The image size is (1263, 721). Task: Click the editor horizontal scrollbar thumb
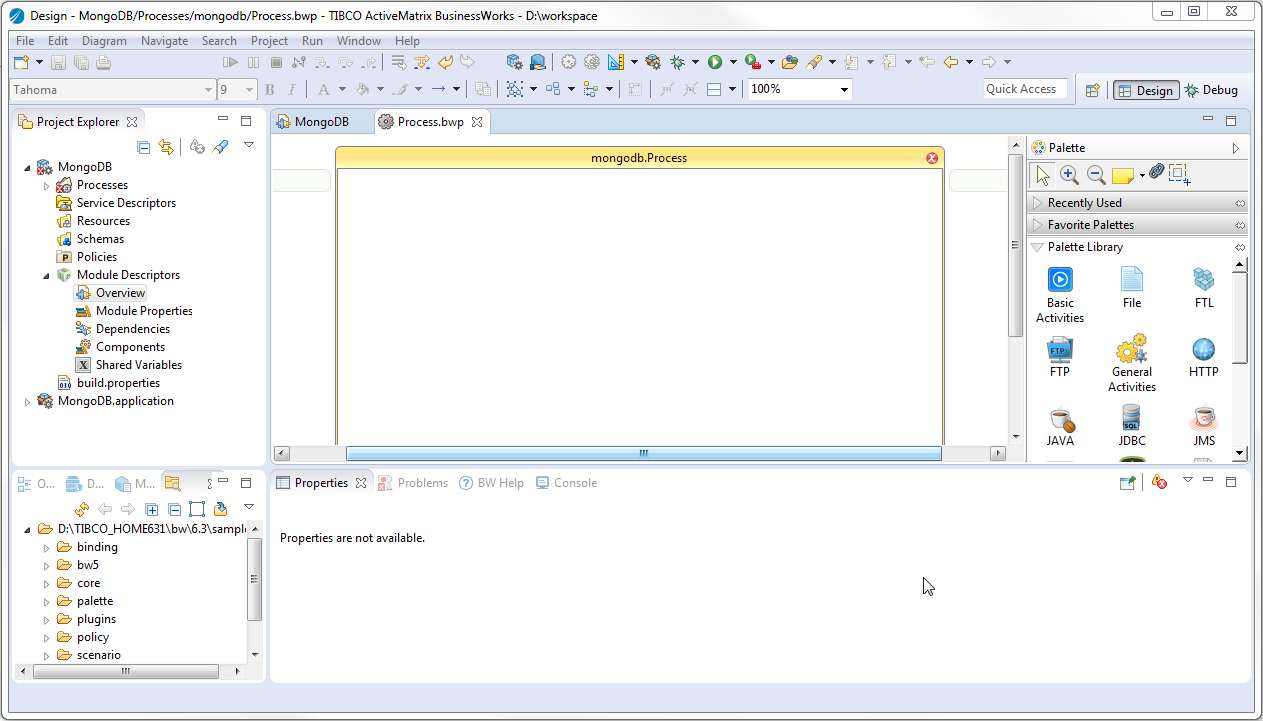coord(643,453)
